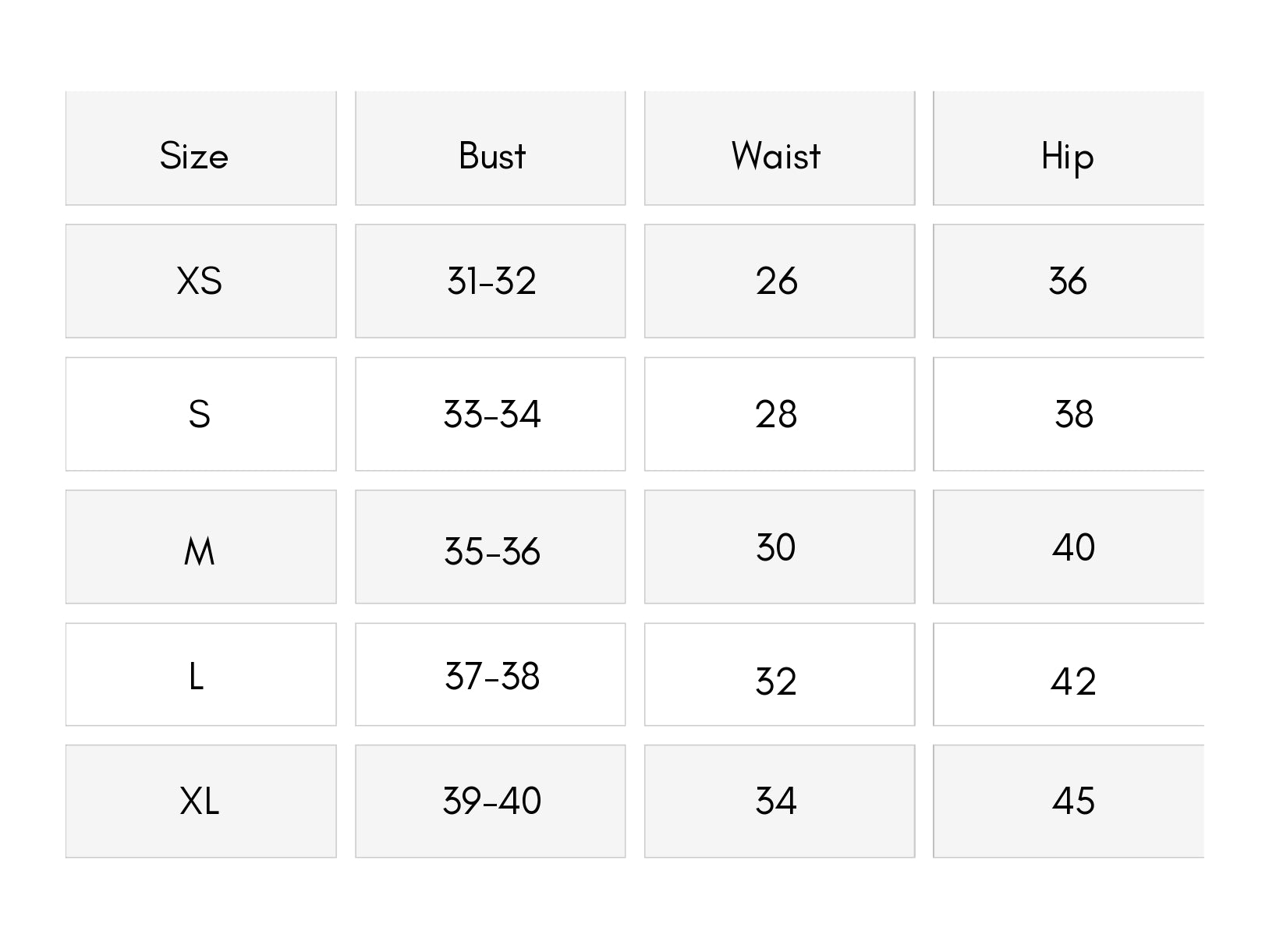Select the 37-38 bust cell

(x=491, y=676)
